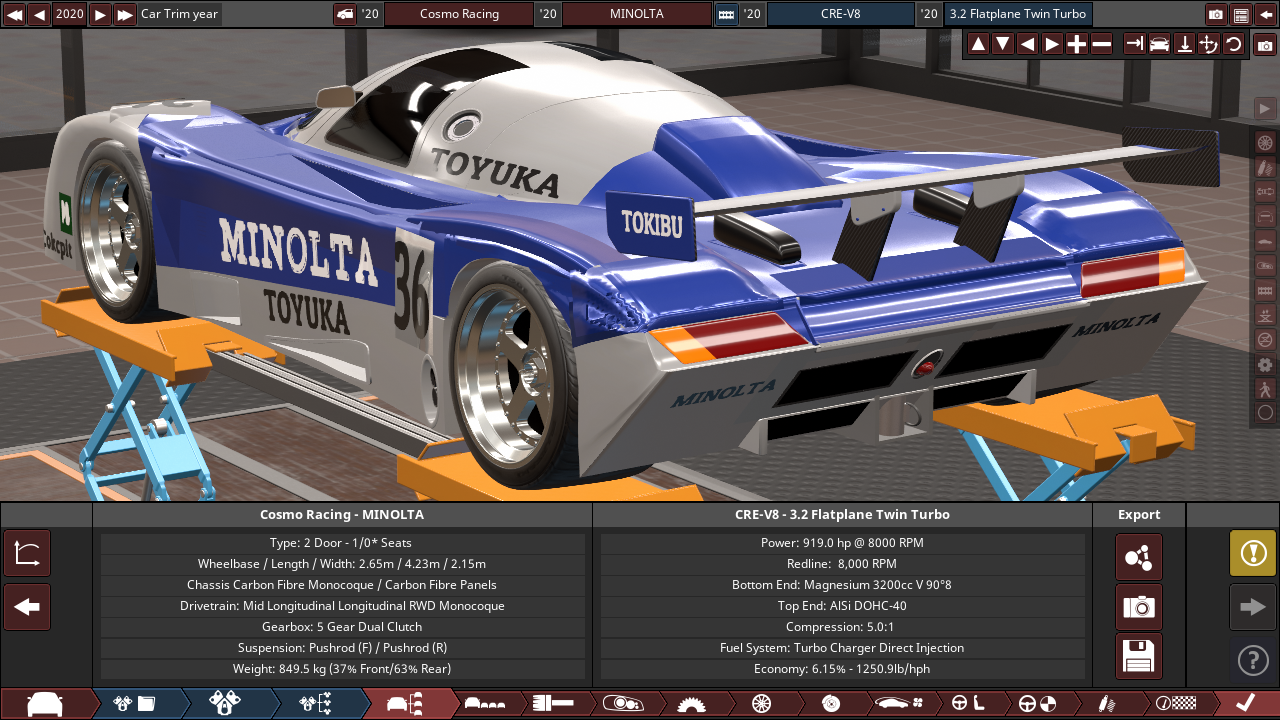Open the brakes disc tab
Image resolution: width=1280 pixels, height=720 pixels.
point(830,704)
